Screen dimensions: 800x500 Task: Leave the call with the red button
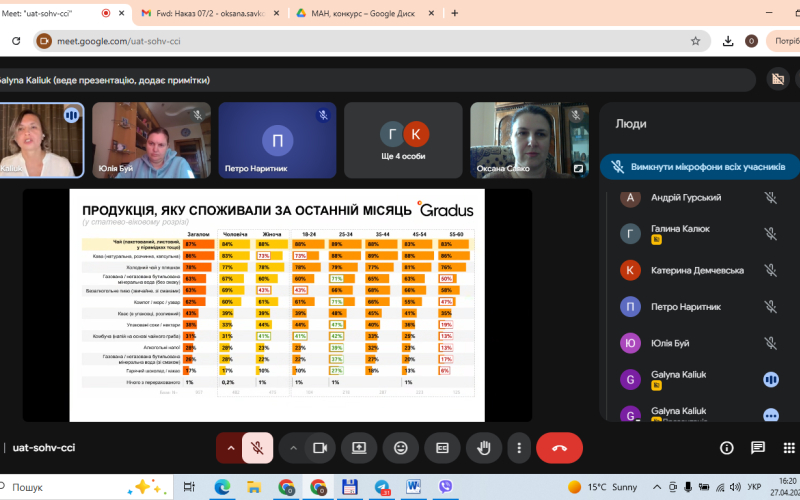coord(559,448)
